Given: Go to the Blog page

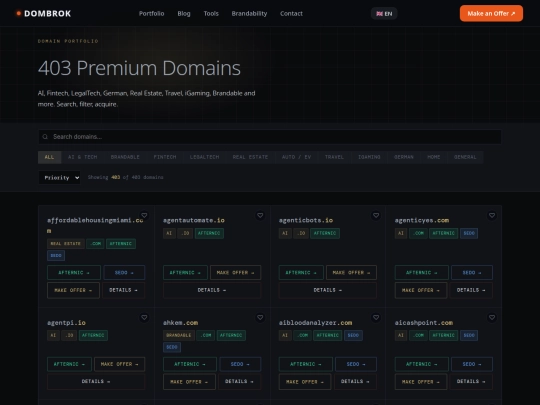Looking at the screenshot, I should point(184,13).
